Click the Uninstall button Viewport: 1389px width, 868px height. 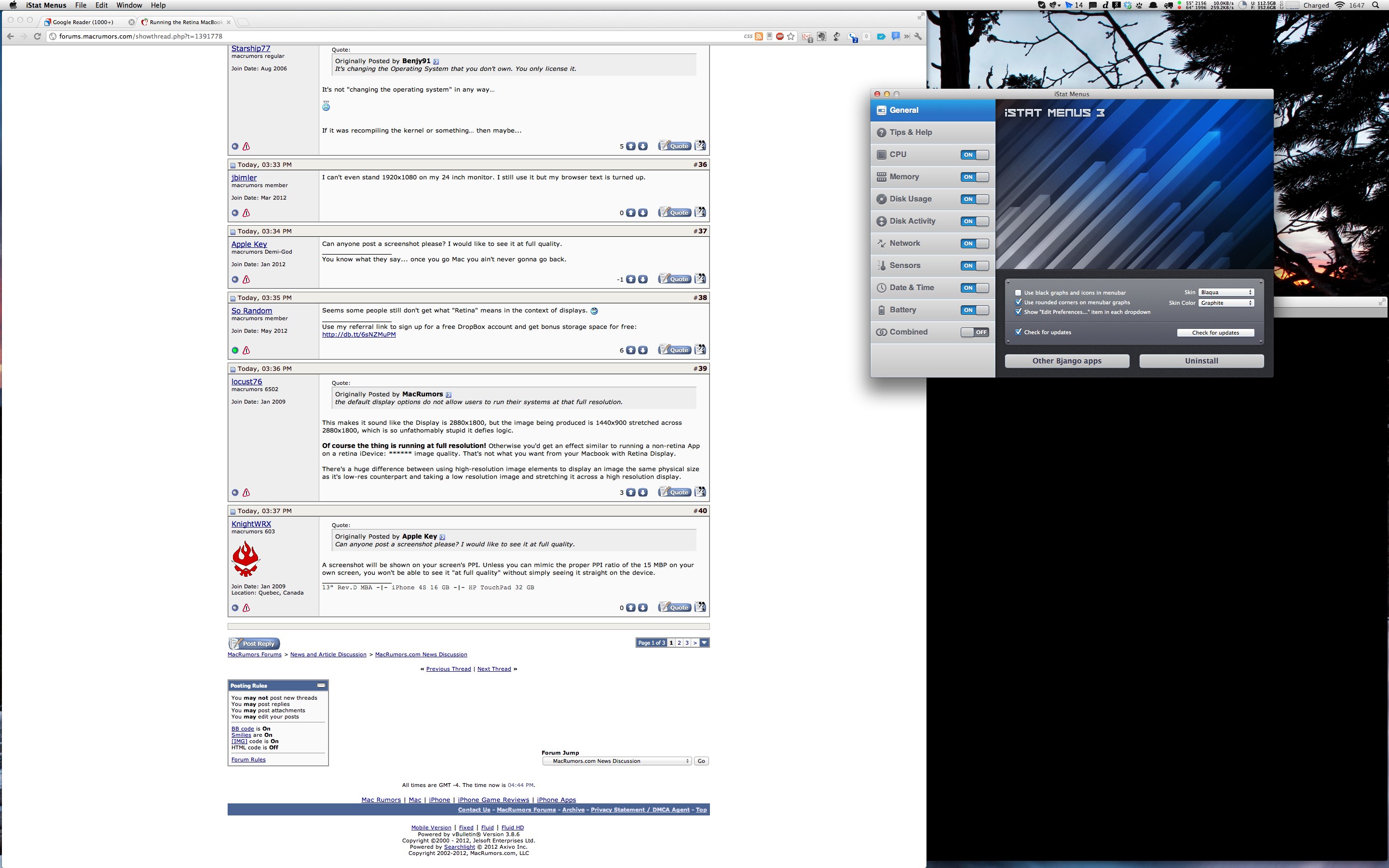coord(1201,361)
